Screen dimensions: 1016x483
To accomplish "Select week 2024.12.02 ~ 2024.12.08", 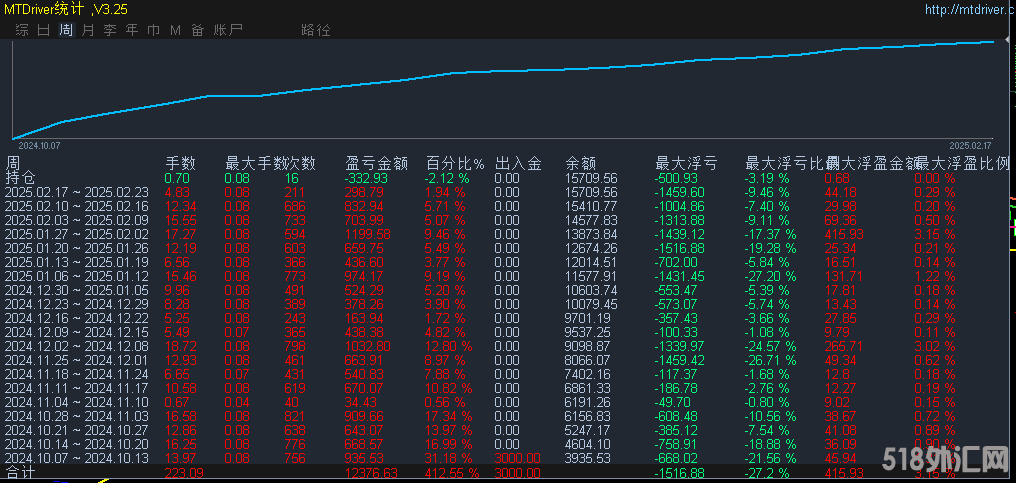I will coord(76,347).
